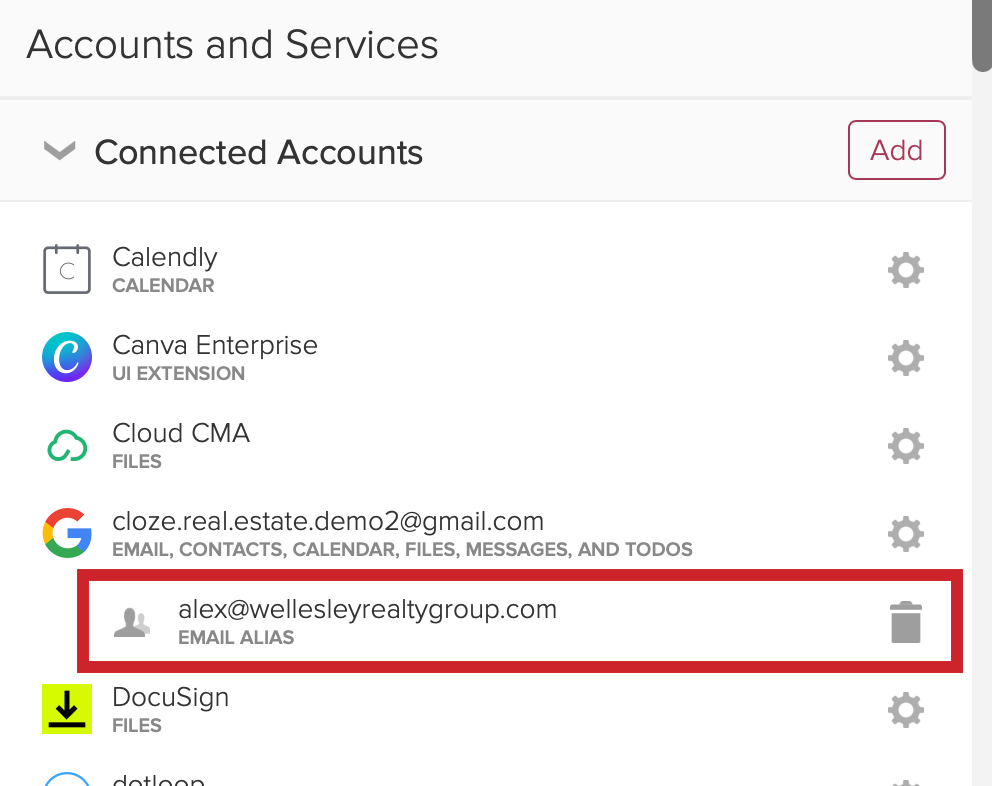Click the DocuSign download-arrow logo

click(x=67, y=709)
